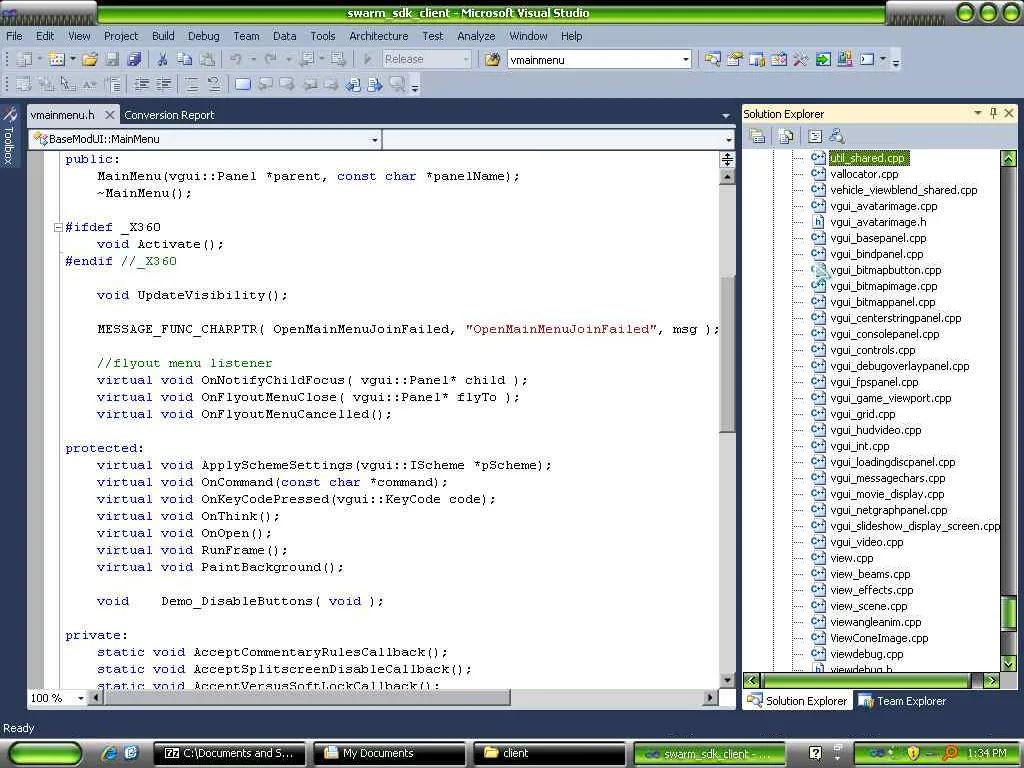The height and width of the screenshot is (768, 1024).
Task: Click the Undo arrow icon
Action: [x=236, y=59]
